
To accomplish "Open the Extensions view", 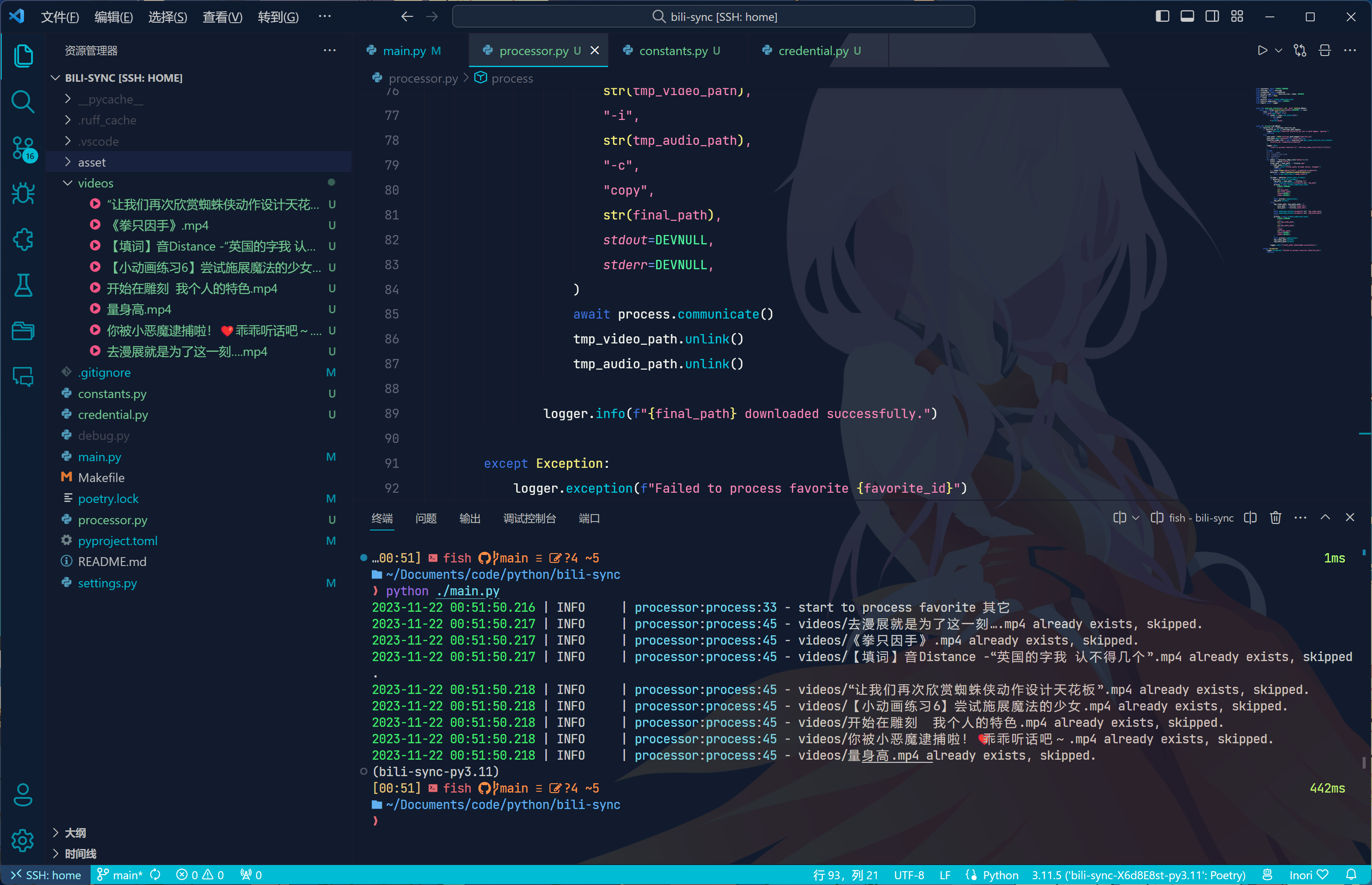I will [x=23, y=239].
